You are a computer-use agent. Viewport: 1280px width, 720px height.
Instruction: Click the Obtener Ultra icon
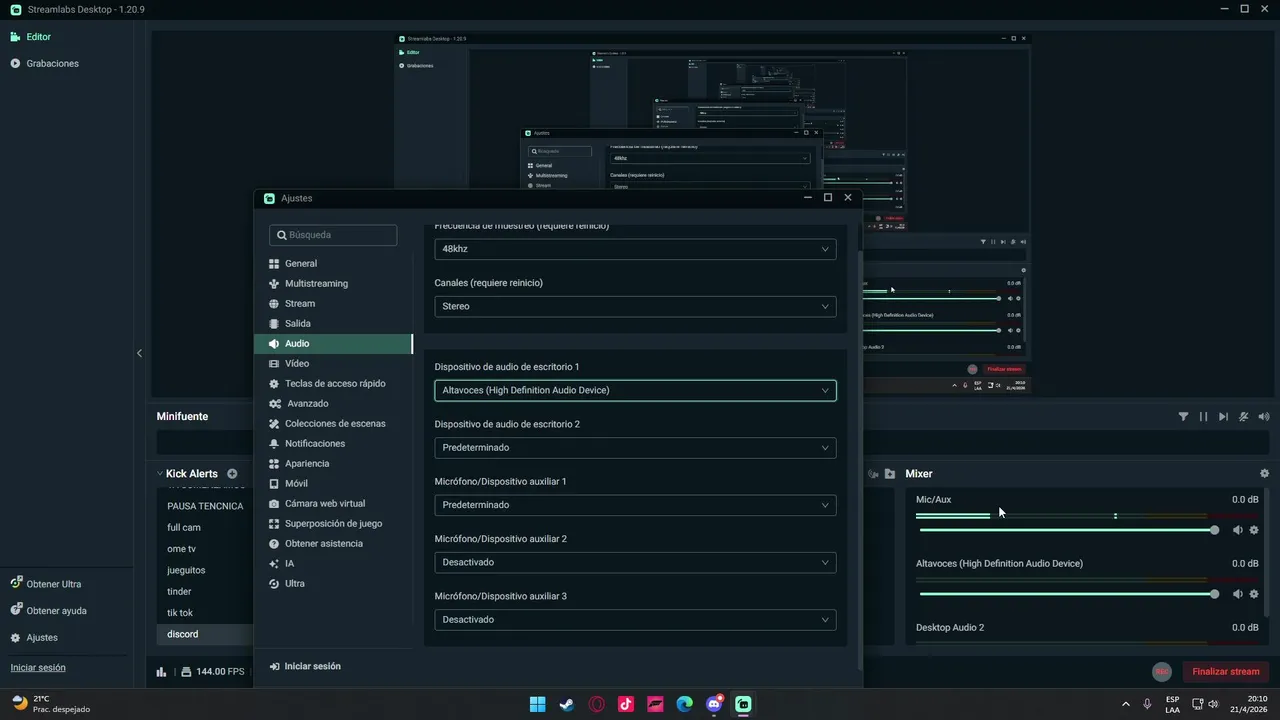click(16, 583)
